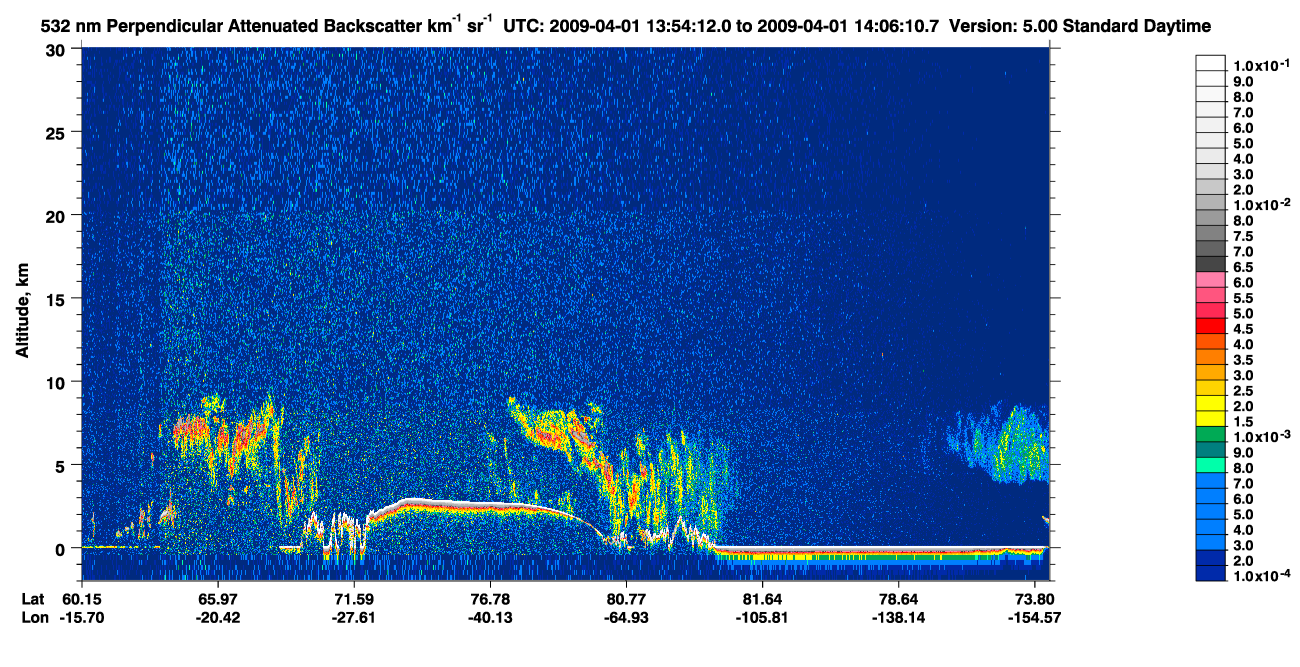This screenshot has height=667, width=1300.
Task: Click the color scale label '1.5'
Action: [1244, 421]
